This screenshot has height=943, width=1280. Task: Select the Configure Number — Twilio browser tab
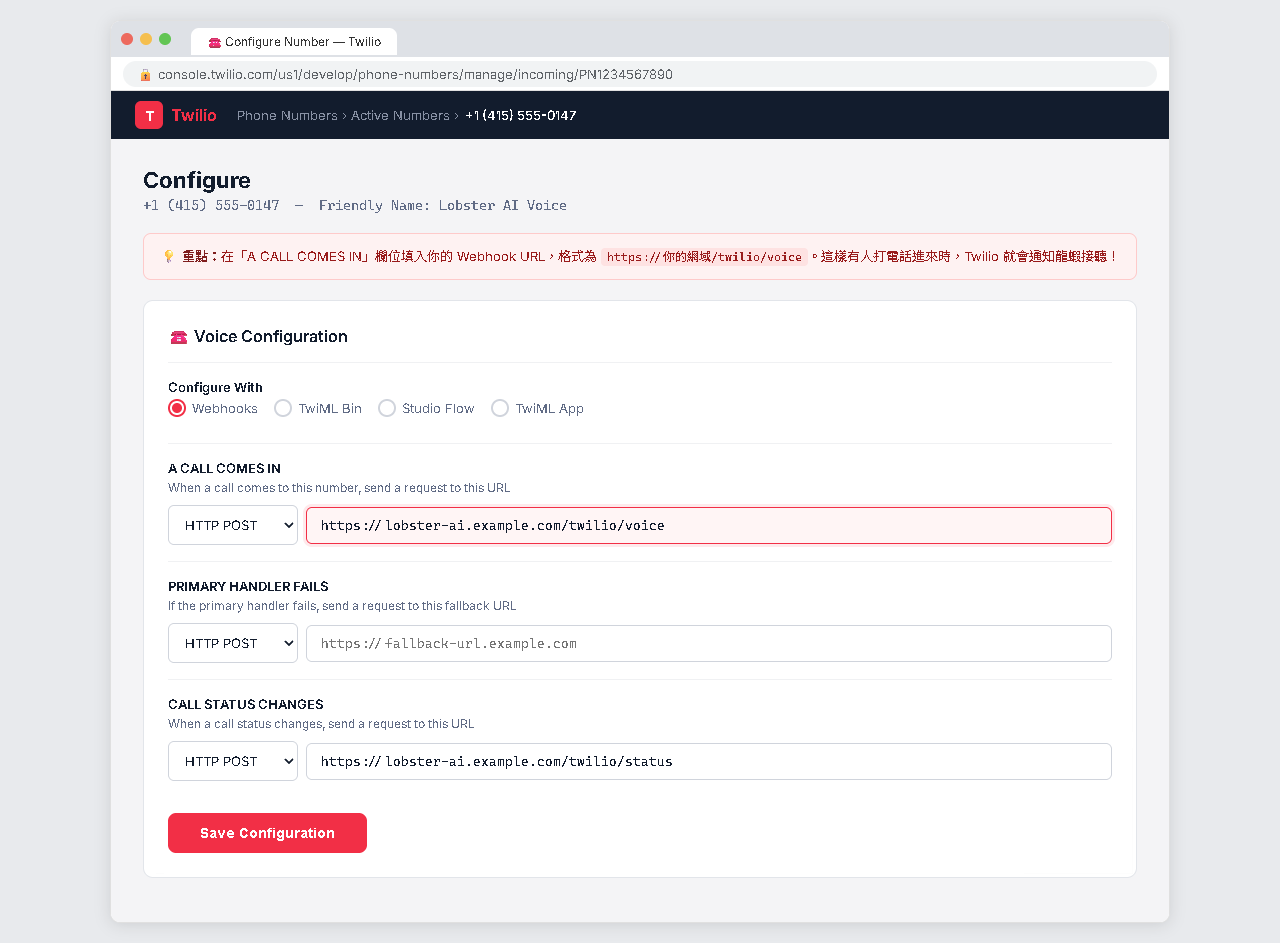click(x=294, y=42)
